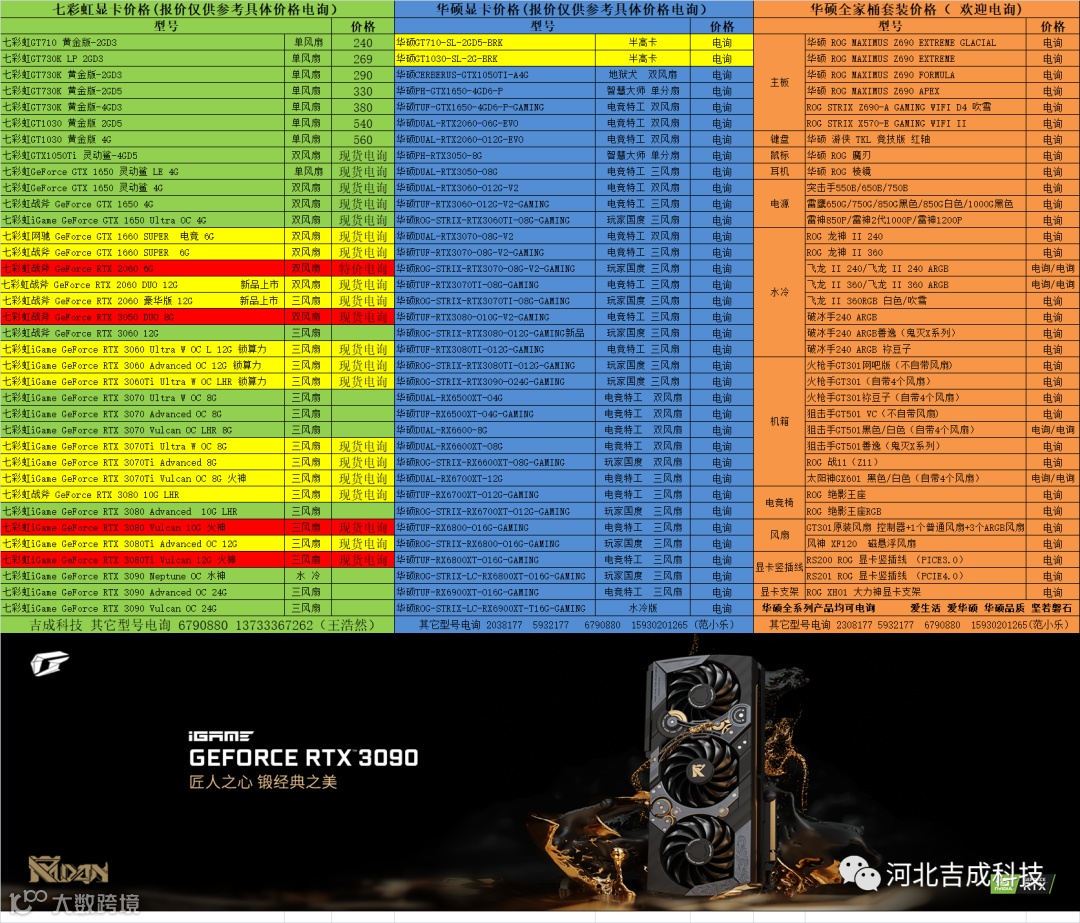The height and width of the screenshot is (923, 1080).
Task: Click the price cell "380"
Action: (363, 107)
